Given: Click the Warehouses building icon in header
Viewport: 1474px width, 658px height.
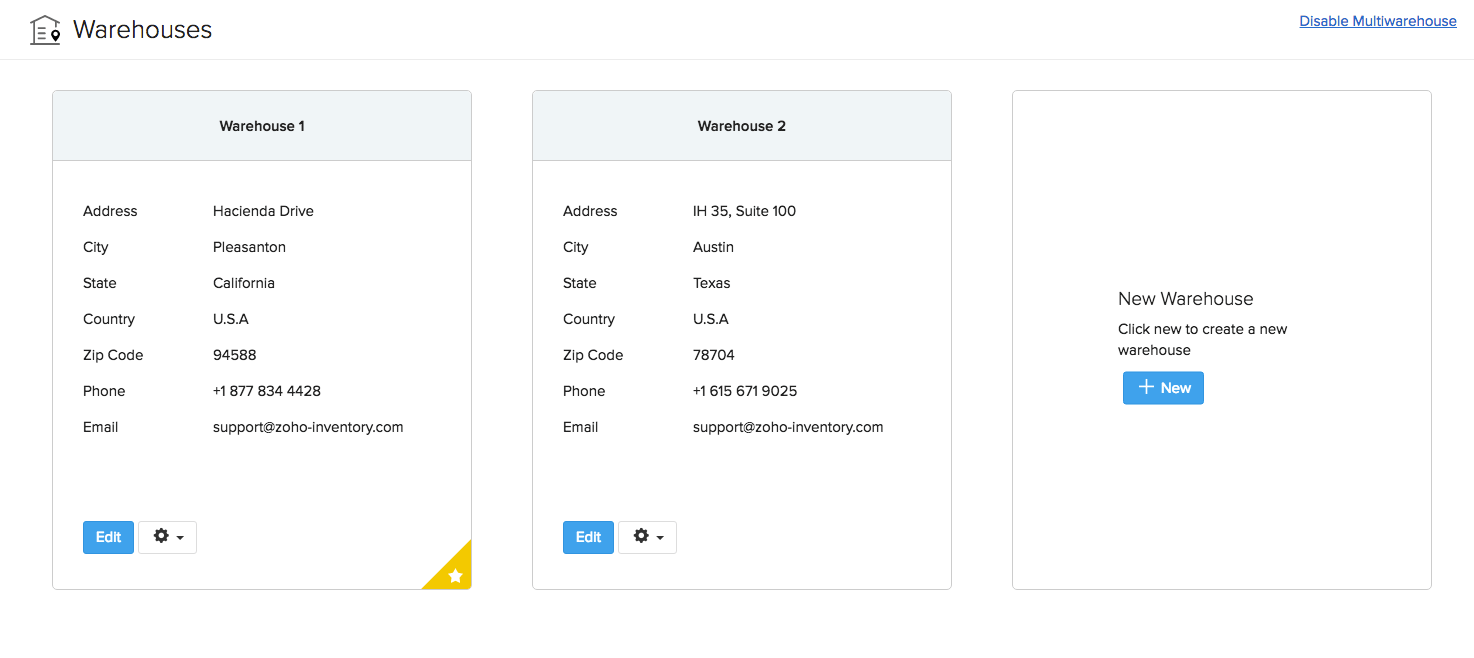Looking at the screenshot, I should pyautogui.click(x=45, y=30).
